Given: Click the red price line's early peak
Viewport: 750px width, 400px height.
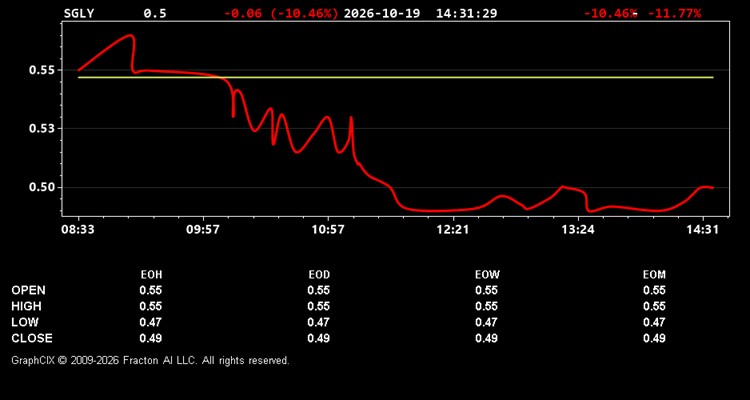Looking at the screenshot, I should [x=129, y=35].
